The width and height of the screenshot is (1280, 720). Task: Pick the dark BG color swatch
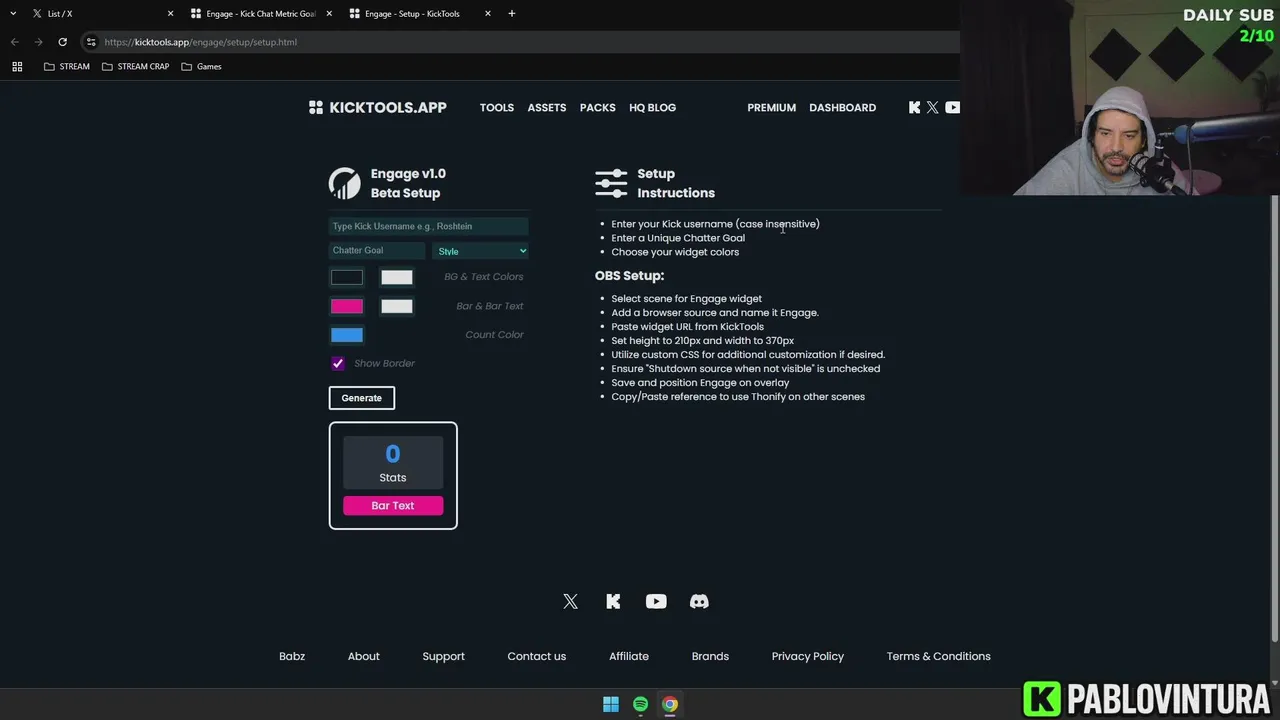click(x=347, y=277)
